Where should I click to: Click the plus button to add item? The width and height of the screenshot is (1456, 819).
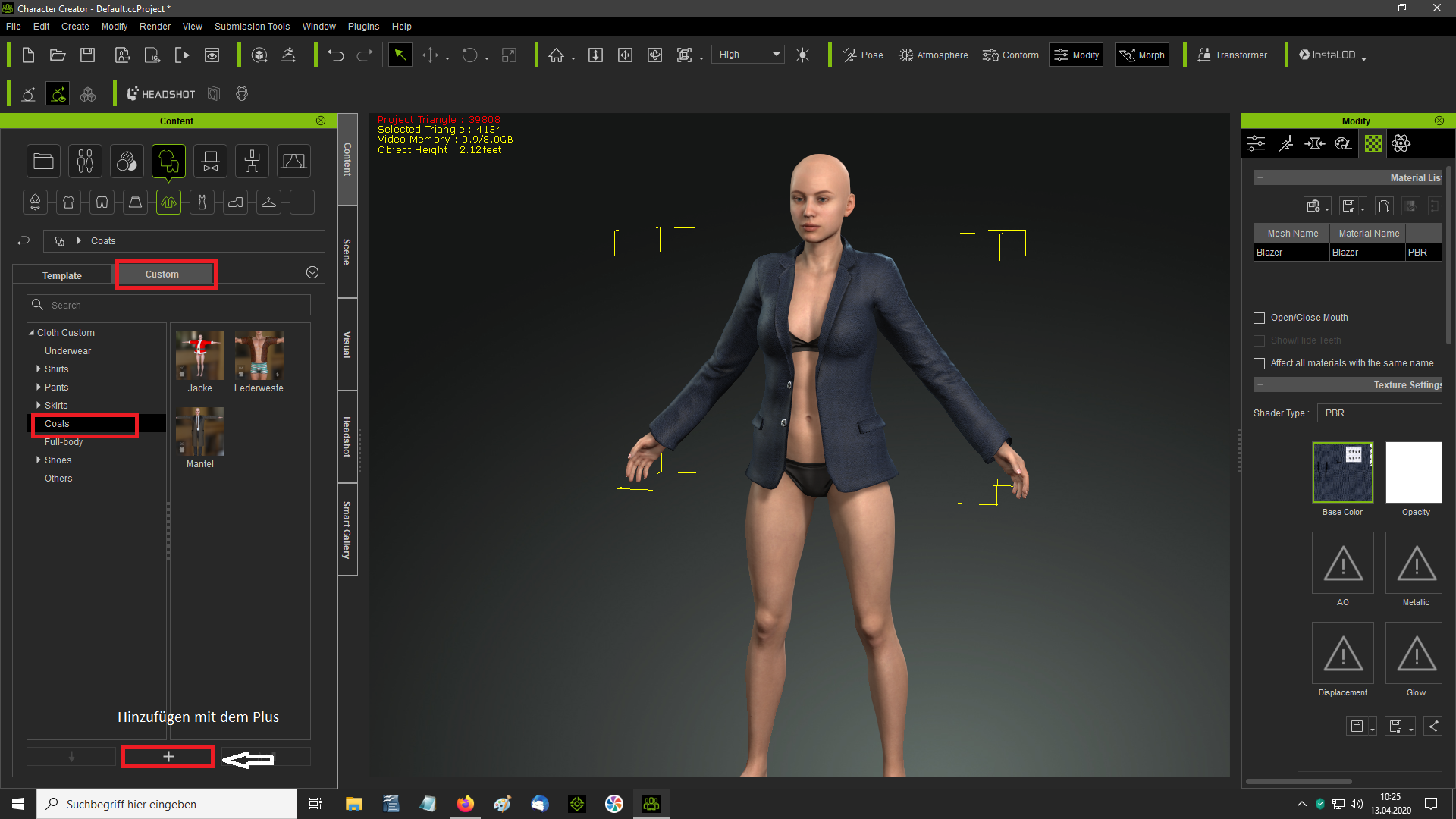click(168, 757)
